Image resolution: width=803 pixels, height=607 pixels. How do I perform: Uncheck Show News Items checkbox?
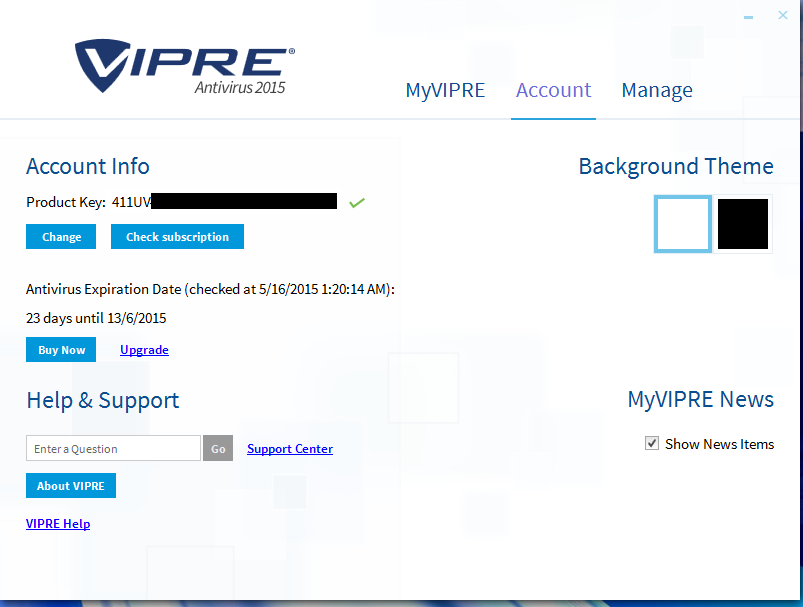(651, 443)
